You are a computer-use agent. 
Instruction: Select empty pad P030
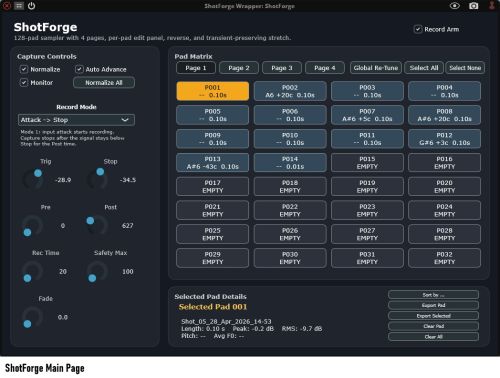(290, 258)
